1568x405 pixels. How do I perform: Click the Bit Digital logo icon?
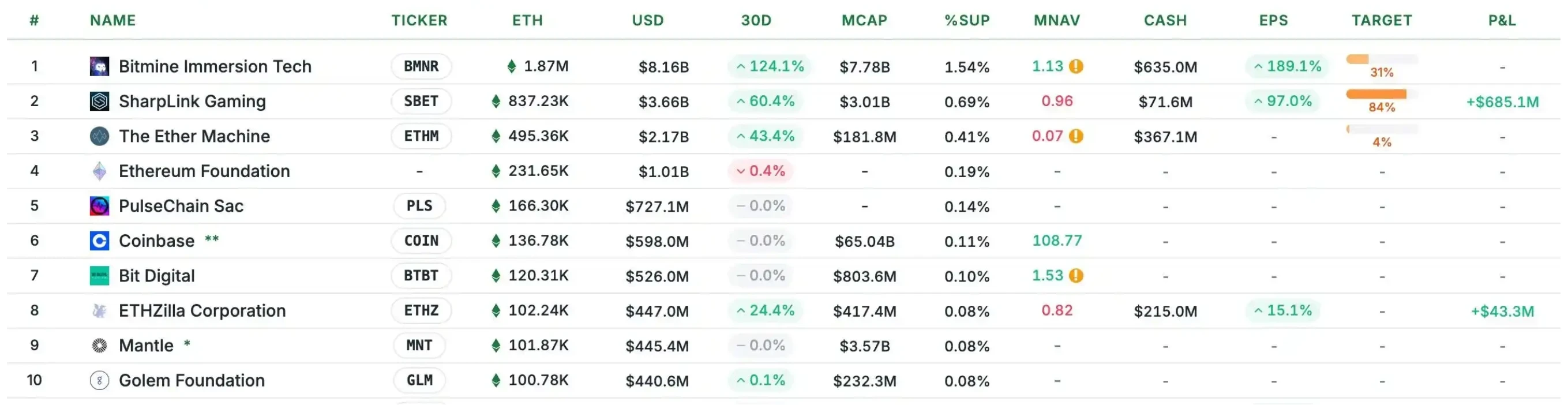(x=99, y=276)
